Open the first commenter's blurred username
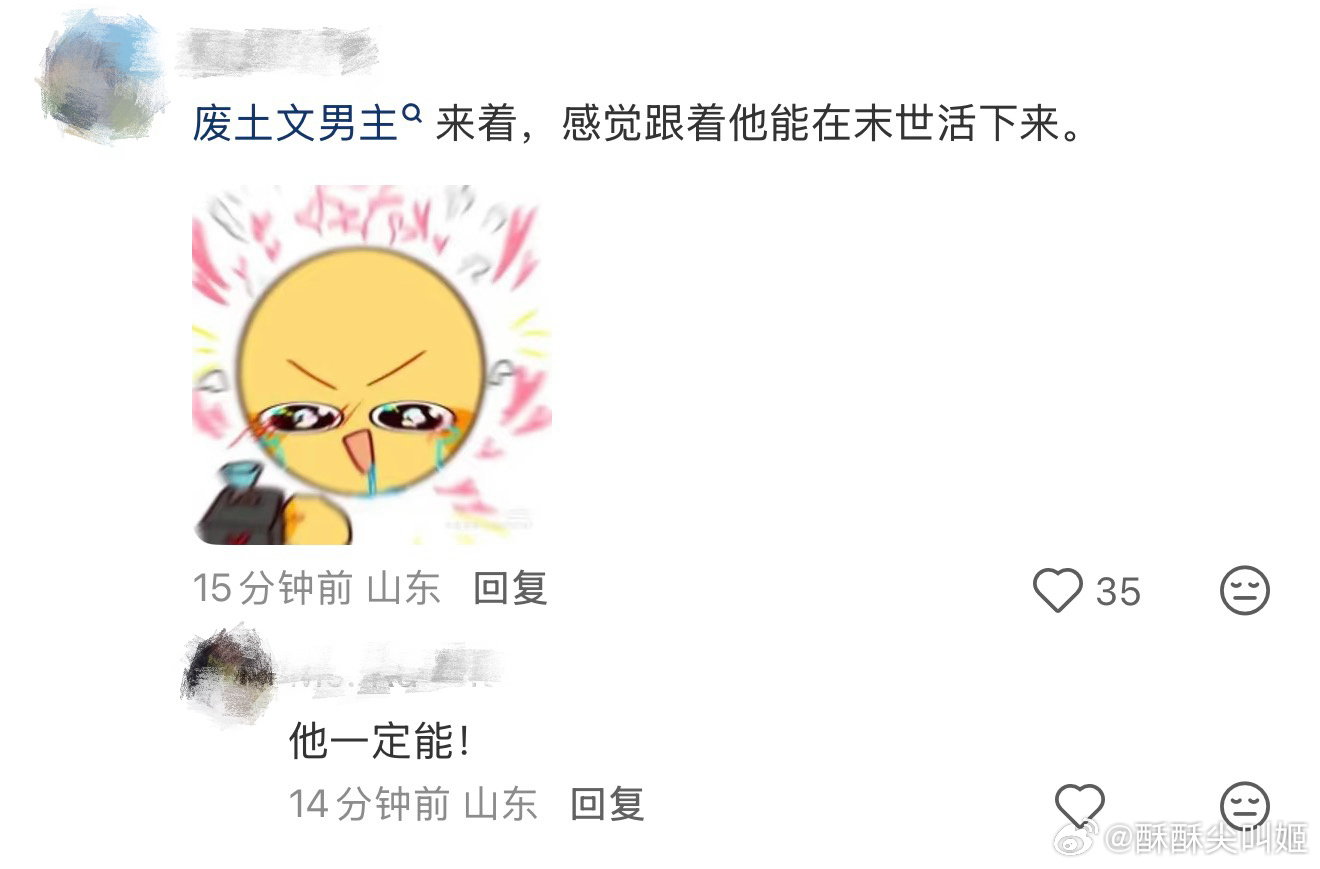Image resolution: width=1320 pixels, height=869 pixels. pos(277,52)
